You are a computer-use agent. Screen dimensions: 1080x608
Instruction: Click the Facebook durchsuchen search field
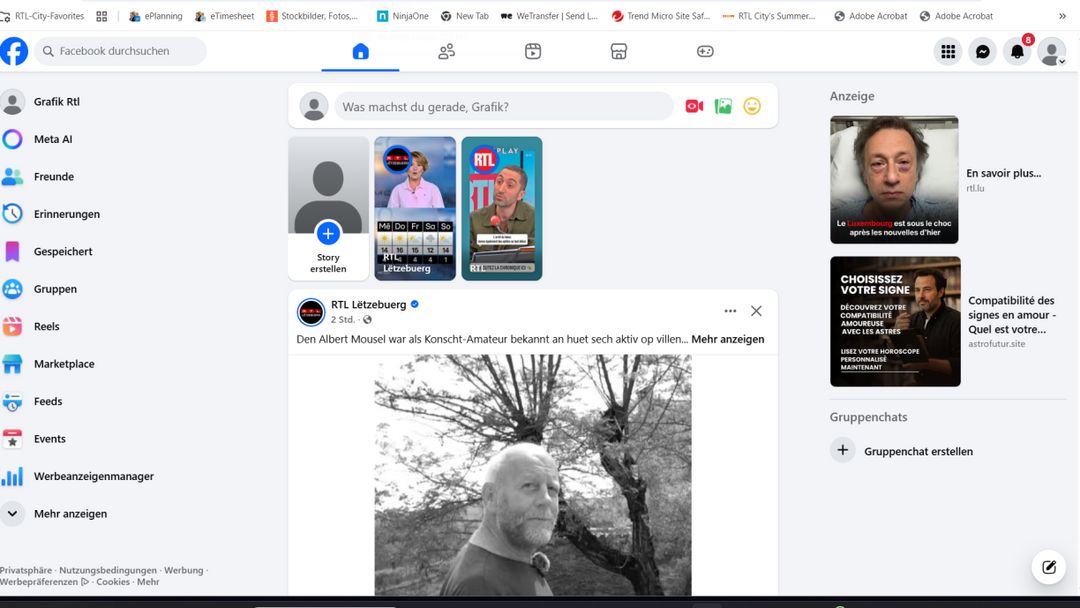pos(122,51)
